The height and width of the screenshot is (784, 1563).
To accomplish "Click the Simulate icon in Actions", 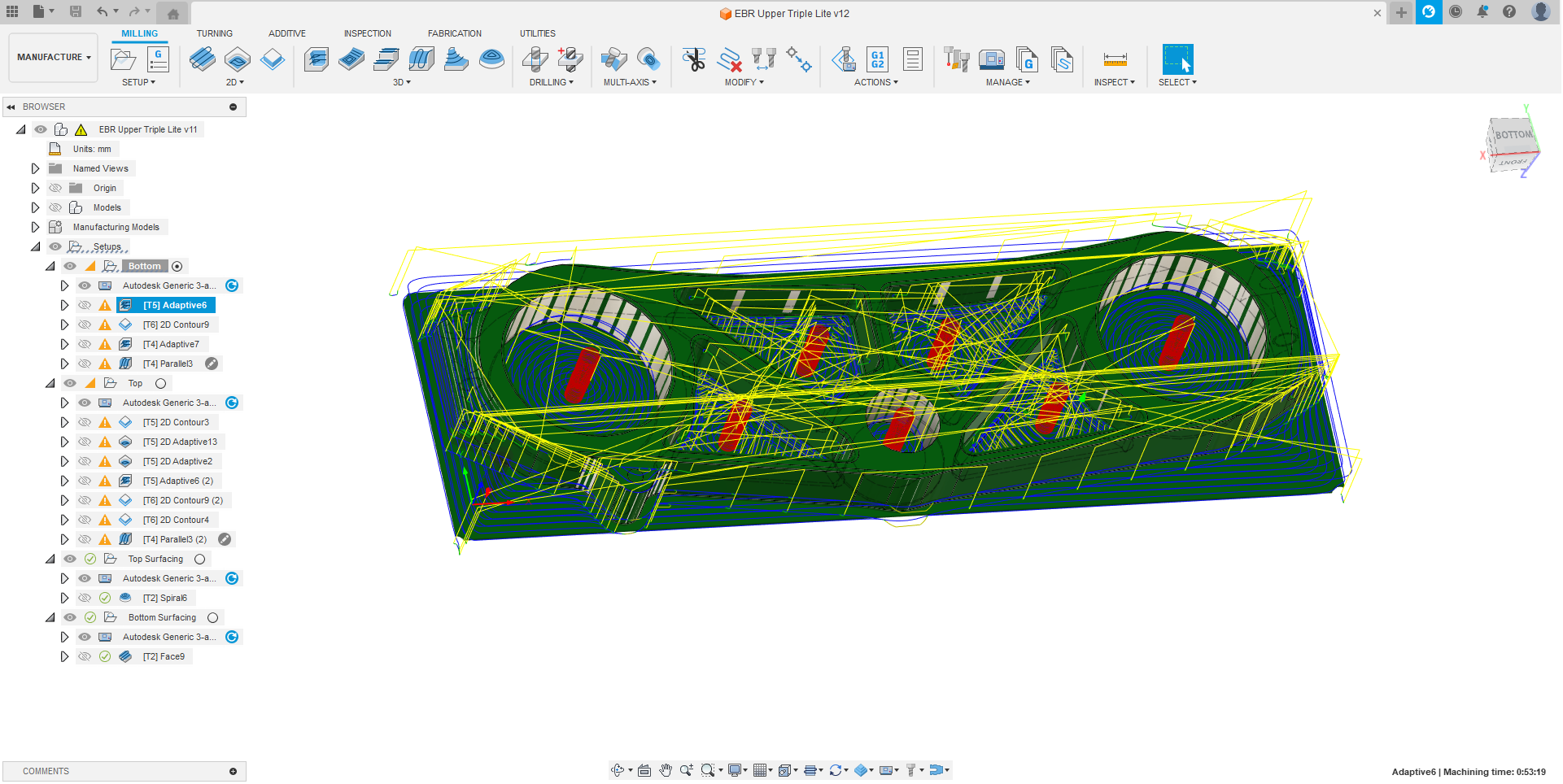I will click(844, 59).
